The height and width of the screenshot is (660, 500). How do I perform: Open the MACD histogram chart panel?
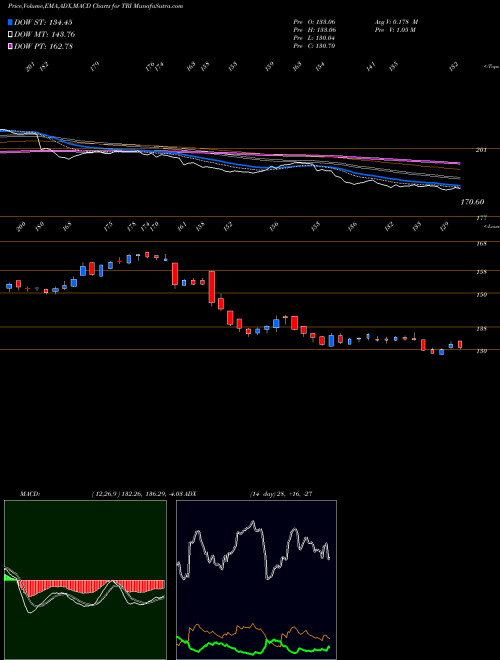pos(85,580)
